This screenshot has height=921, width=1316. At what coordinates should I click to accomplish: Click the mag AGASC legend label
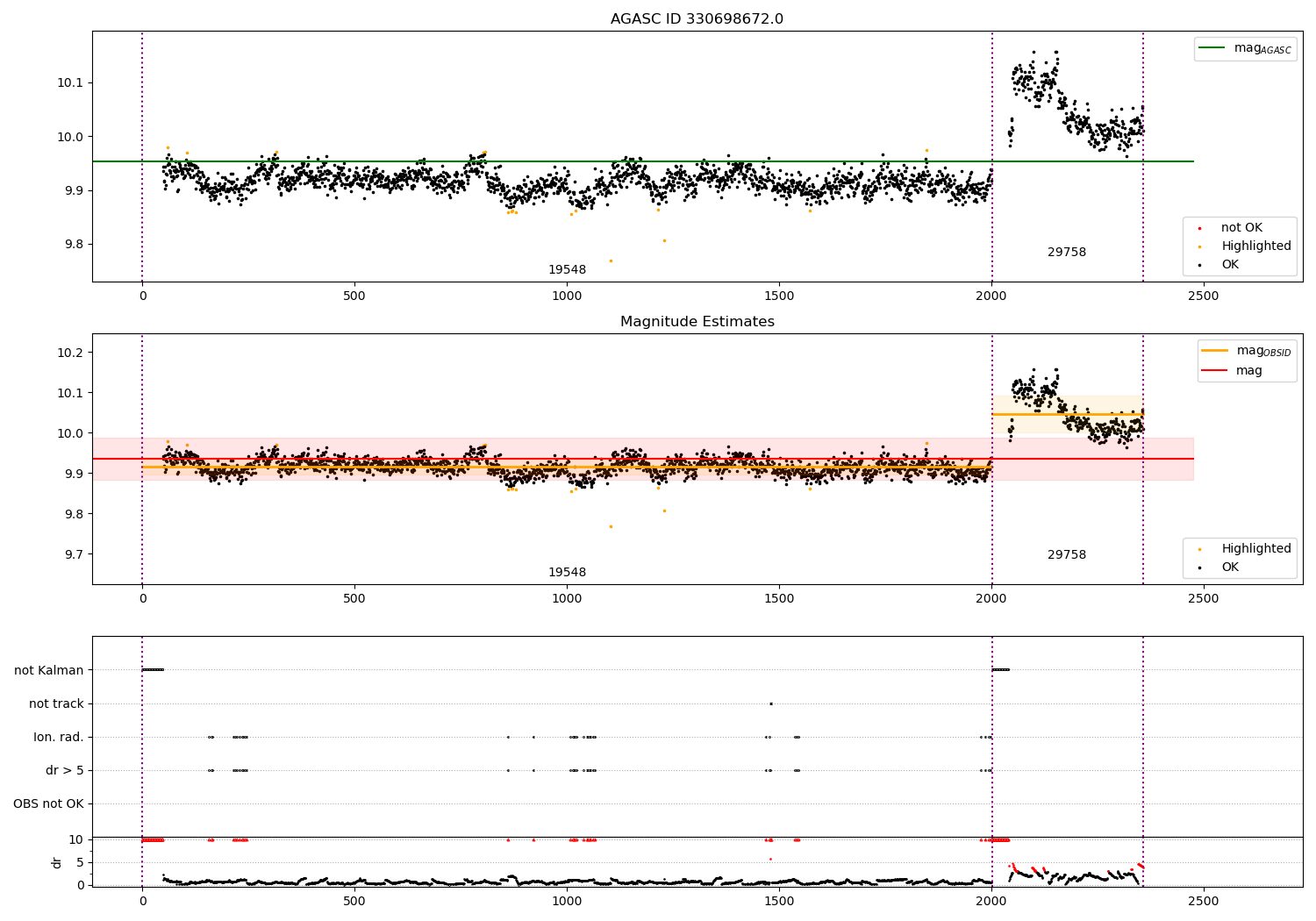(1262, 48)
